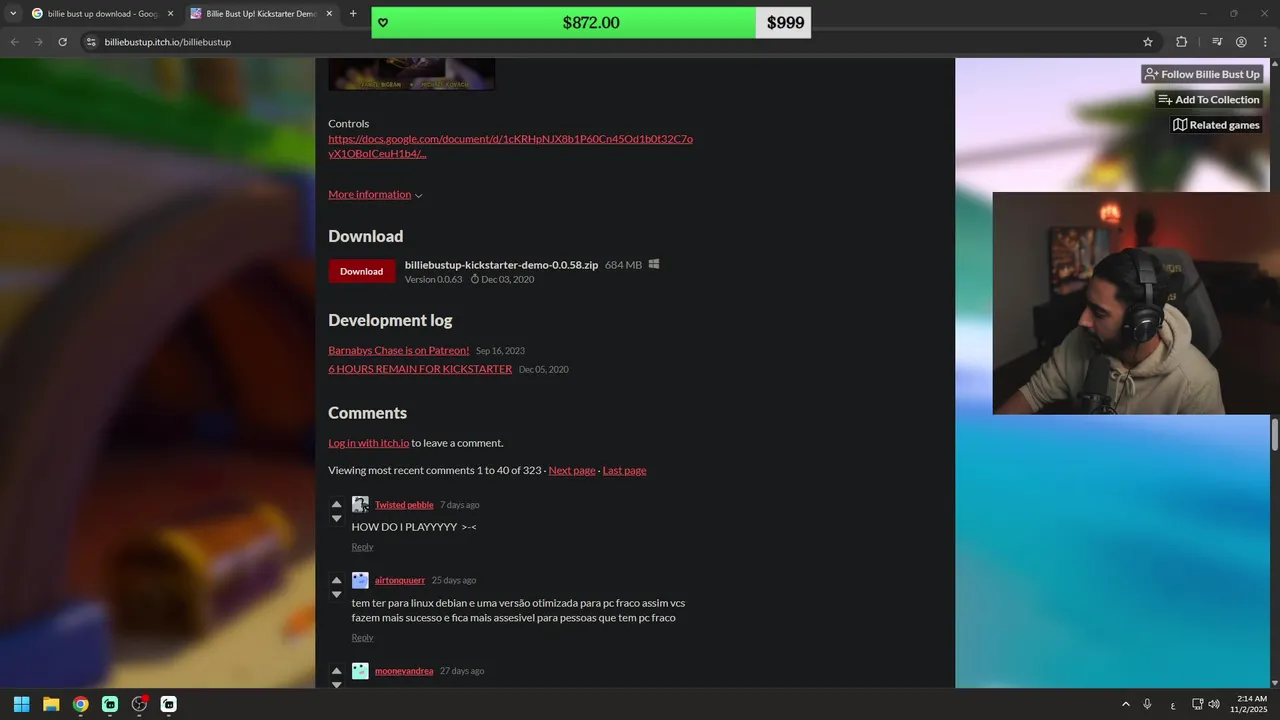Viewport: 1280px width, 720px height.
Task: Open OBS Studio from the taskbar
Action: pyautogui.click(x=139, y=704)
